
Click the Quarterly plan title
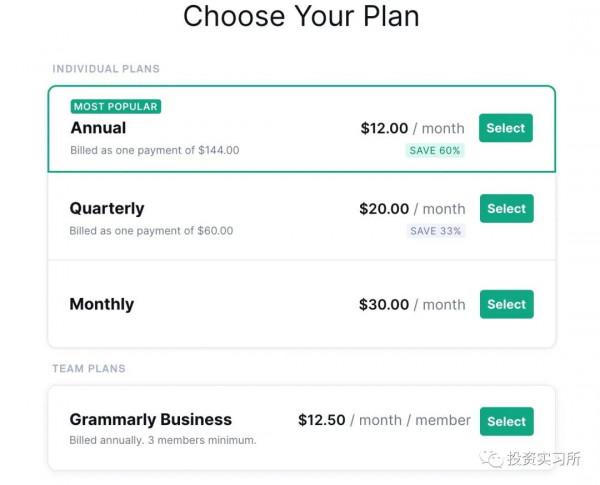[107, 208]
